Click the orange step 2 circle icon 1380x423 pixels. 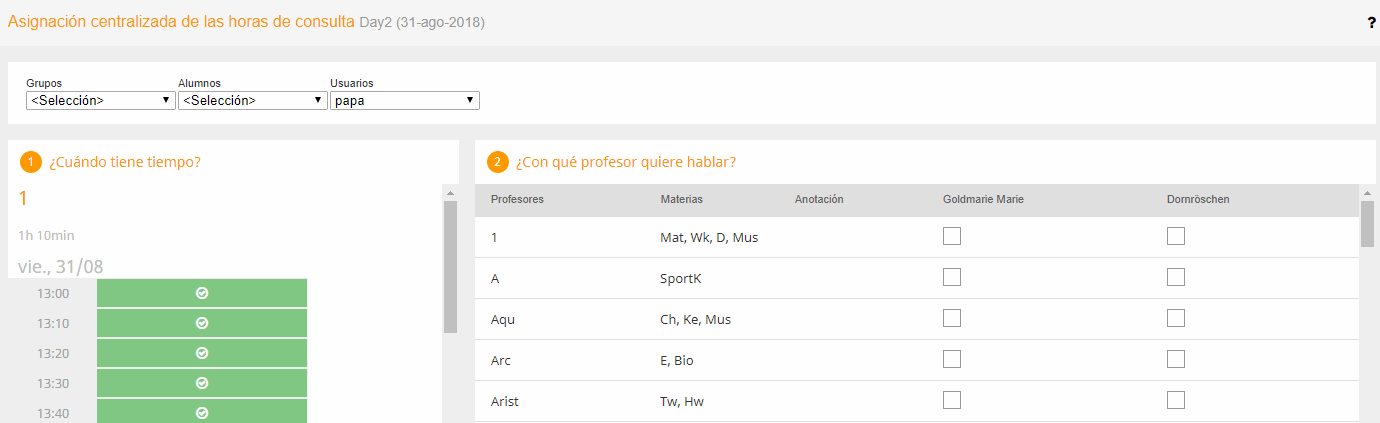pyautogui.click(x=498, y=162)
